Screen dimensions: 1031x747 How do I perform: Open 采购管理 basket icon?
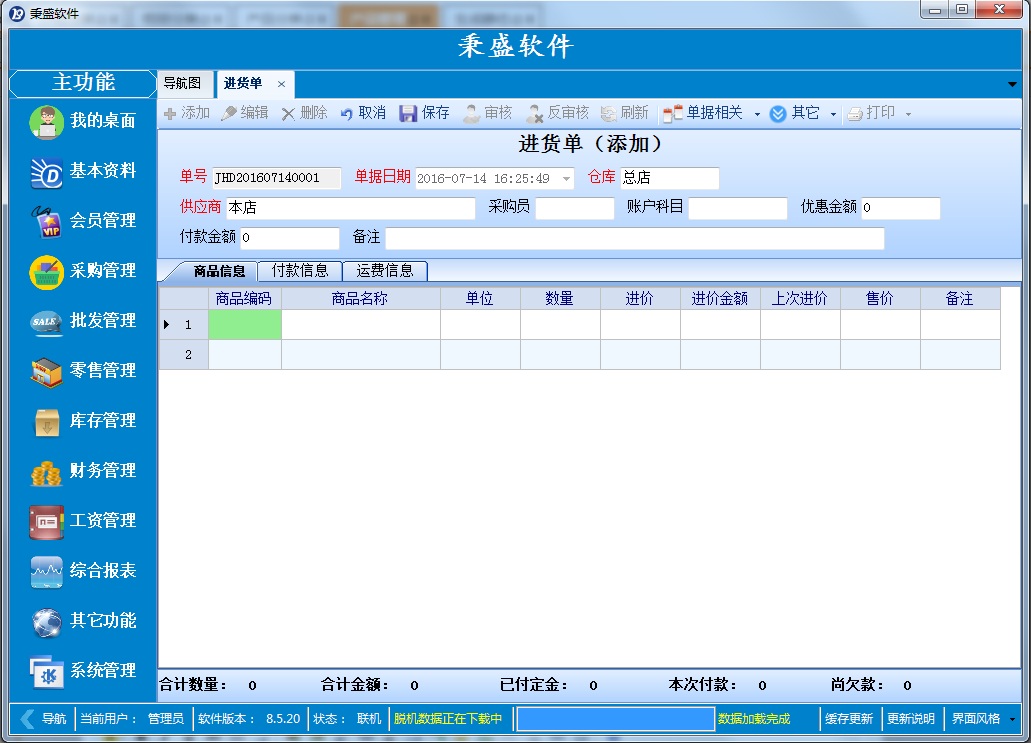click(47, 272)
